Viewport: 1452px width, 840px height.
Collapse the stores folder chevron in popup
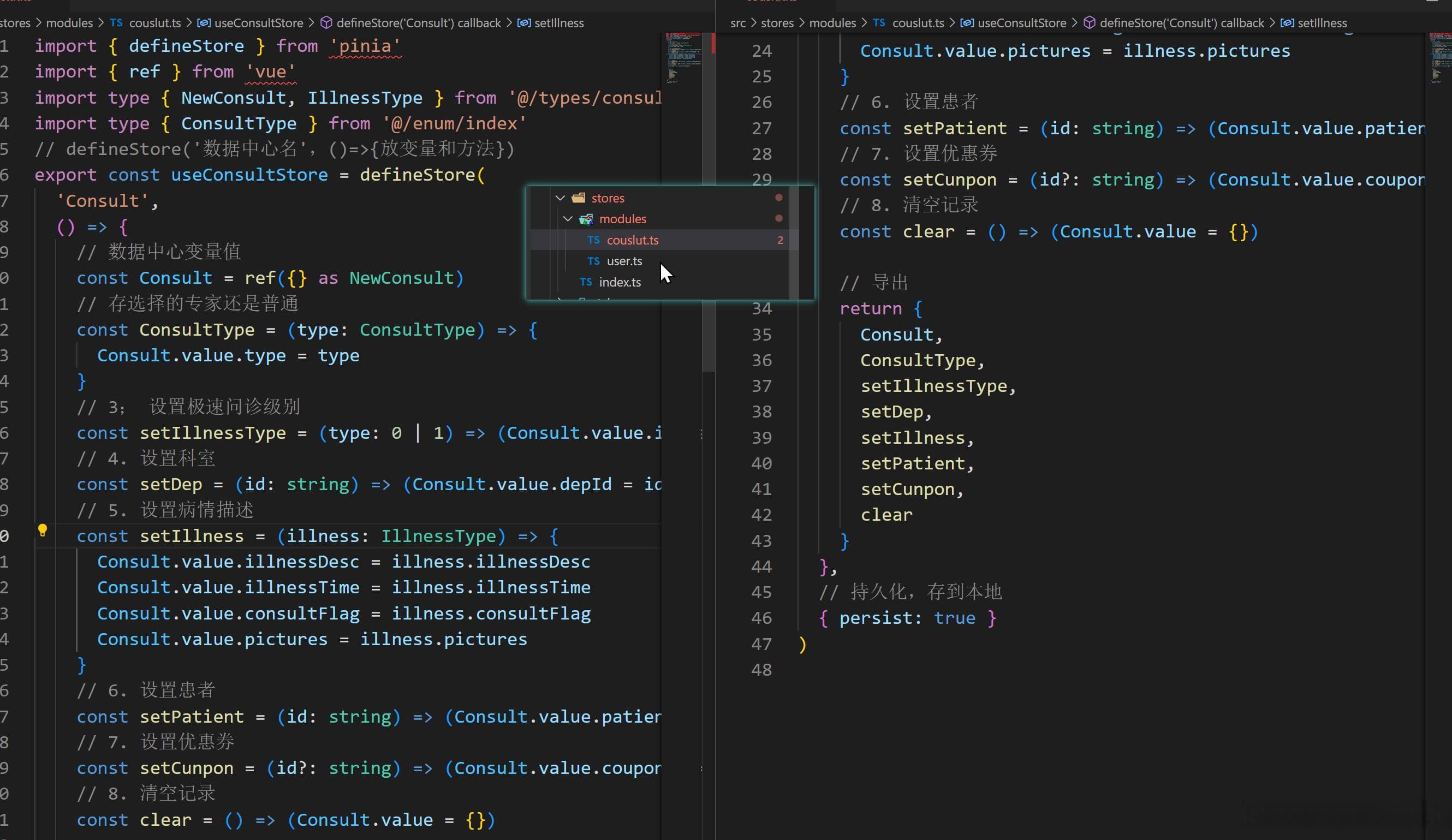(x=560, y=198)
